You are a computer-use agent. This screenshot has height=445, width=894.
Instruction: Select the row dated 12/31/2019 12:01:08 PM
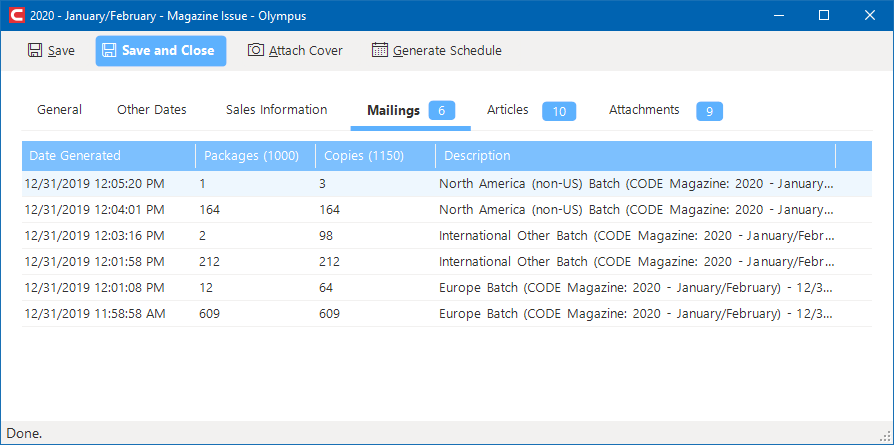(x=446, y=288)
